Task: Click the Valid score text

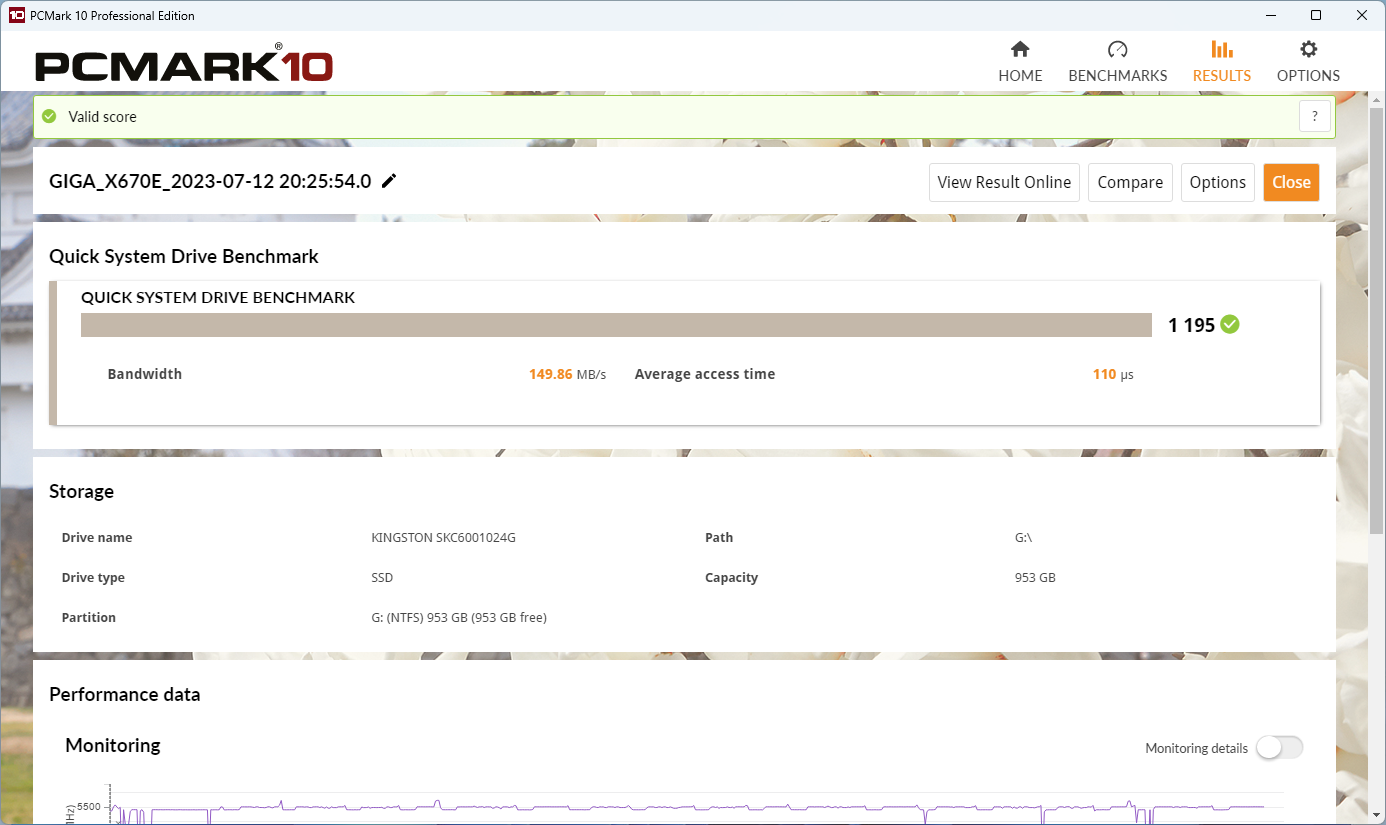Action: [x=102, y=116]
